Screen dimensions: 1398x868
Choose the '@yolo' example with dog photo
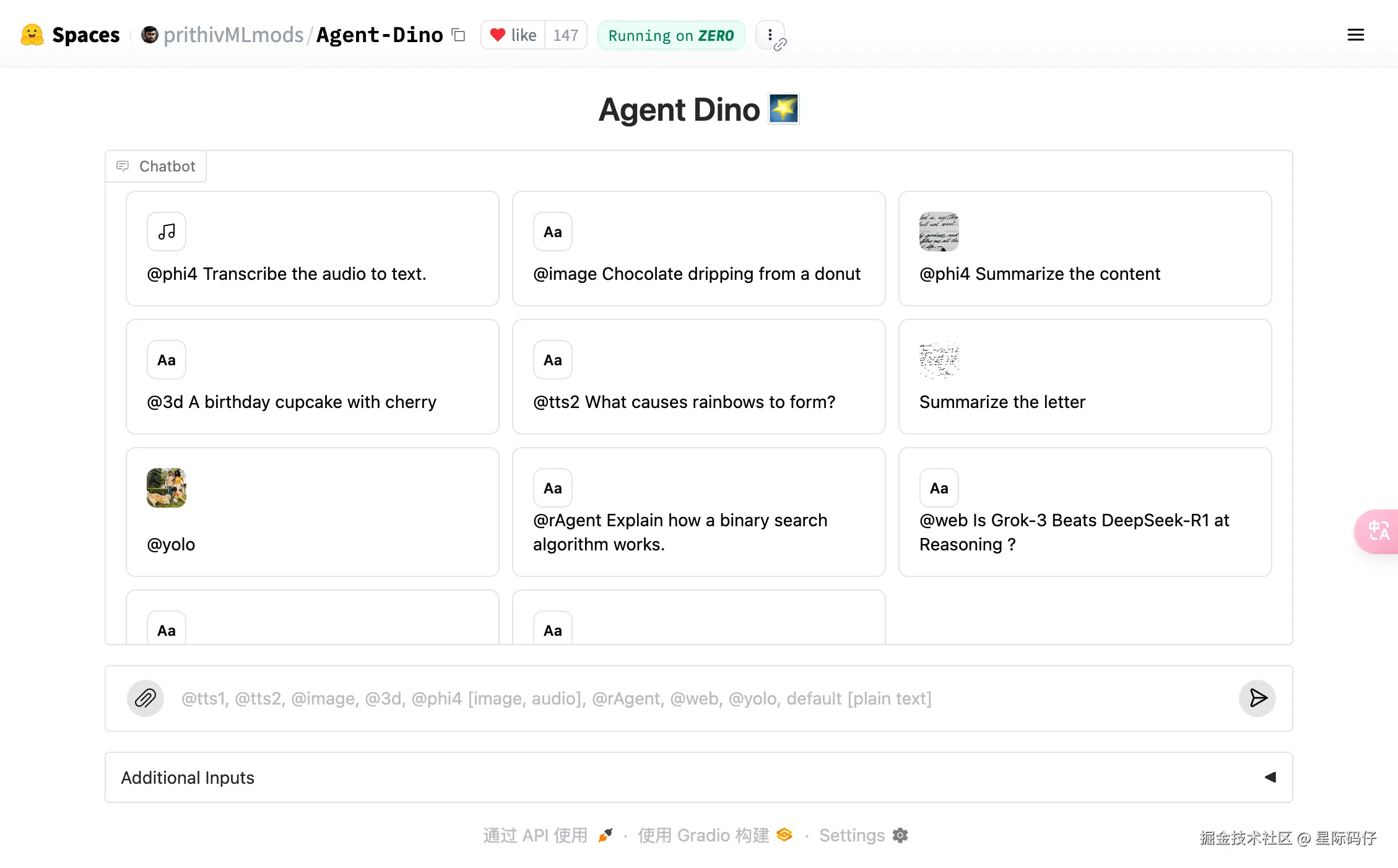tap(312, 513)
